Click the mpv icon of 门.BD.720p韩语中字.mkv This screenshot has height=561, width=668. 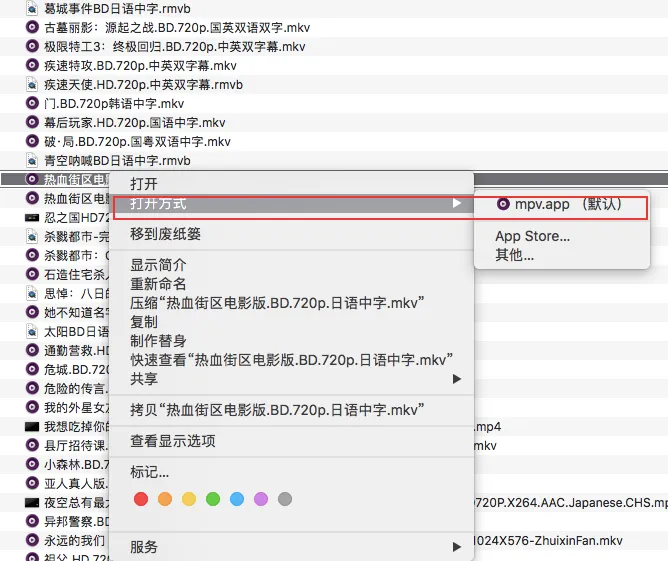tap(32, 103)
